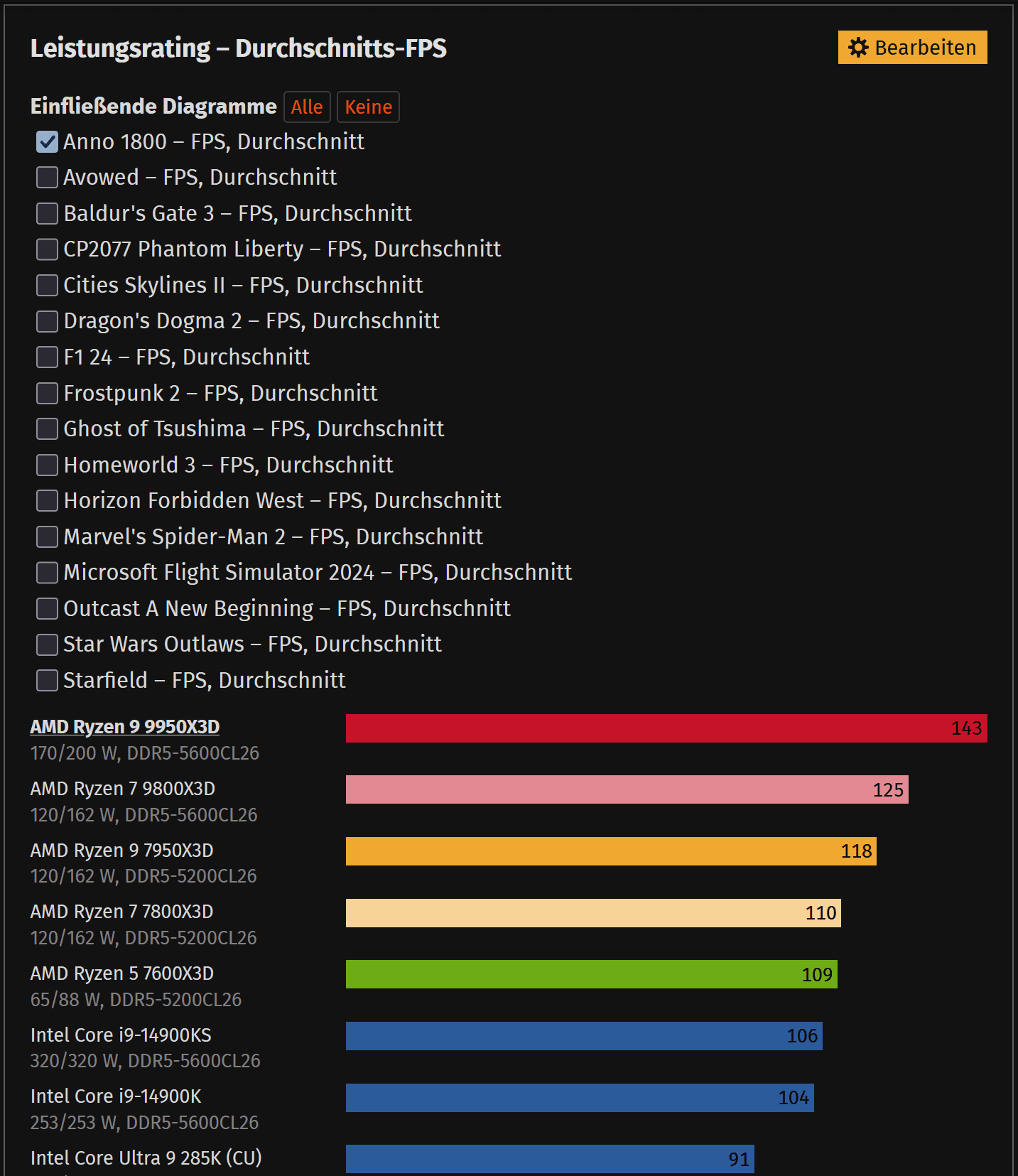Select Intel Core i9-14900K label
This screenshot has height=1176, width=1018.
pyautogui.click(x=116, y=1096)
